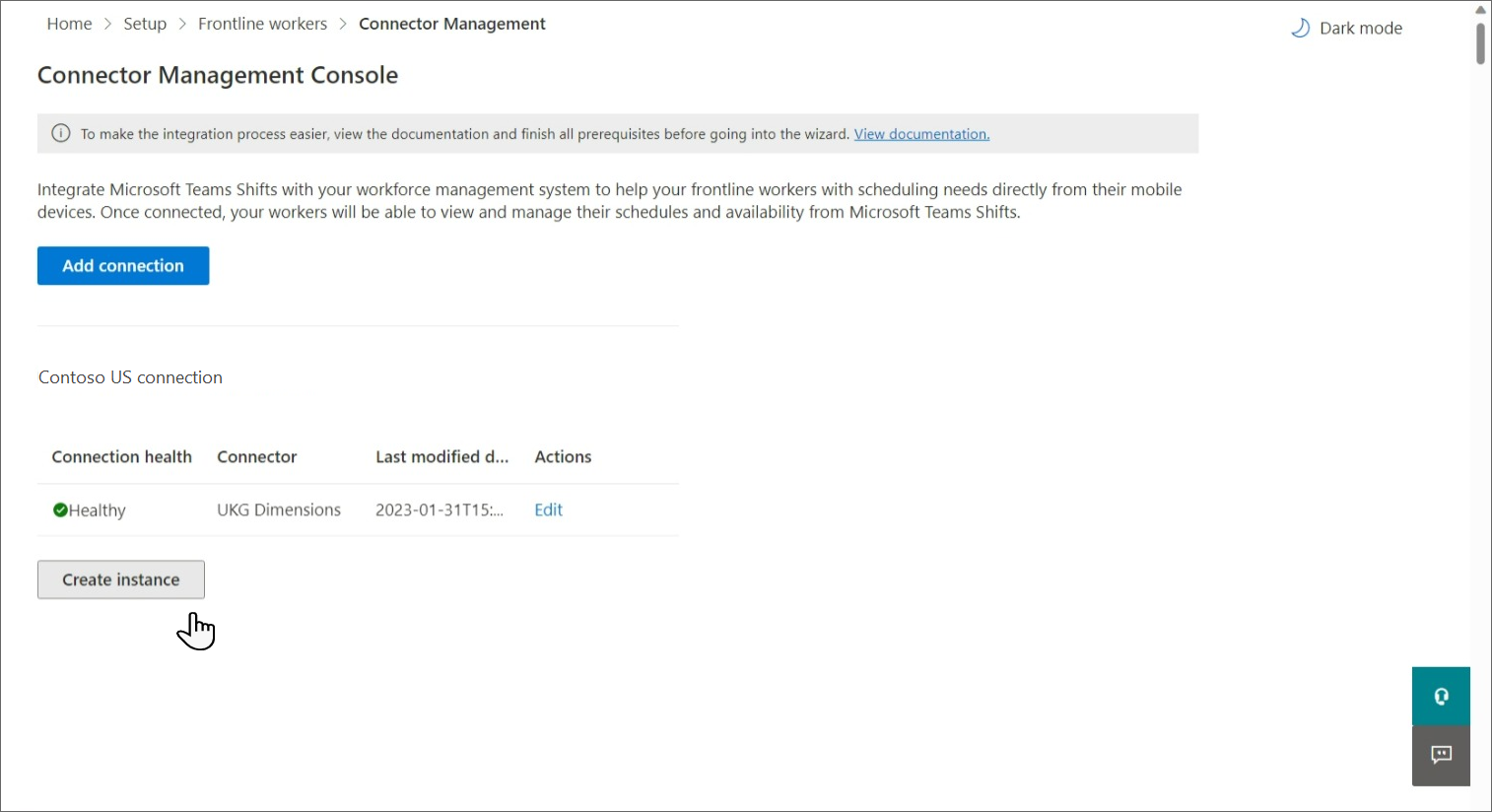Screen dimensions: 1492x812
Task: Click the Create instance button
Action: click(x=121, y=579)
